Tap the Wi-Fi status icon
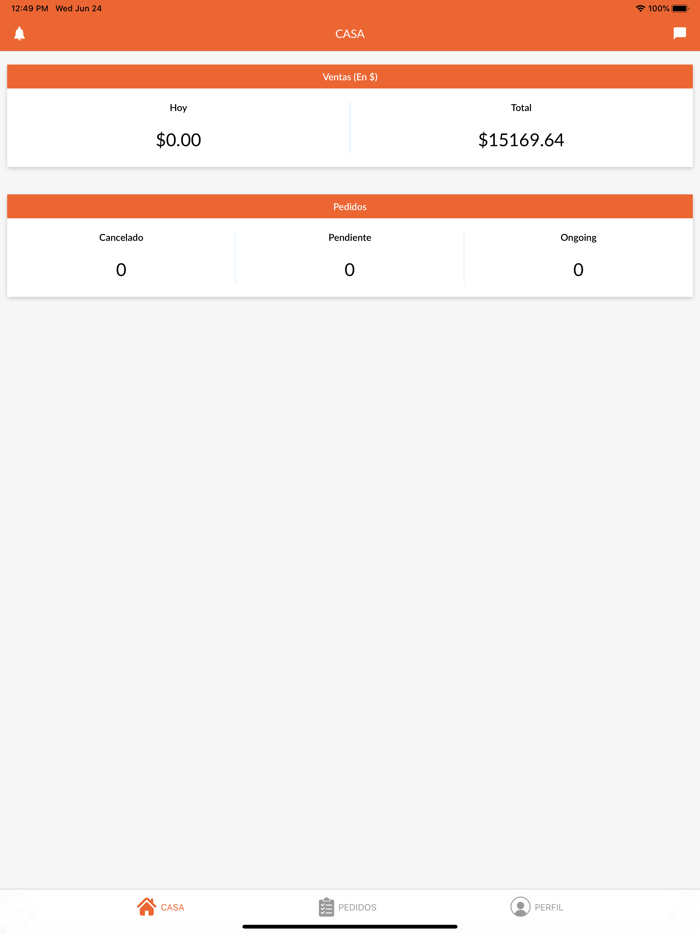Screen dimensions: 700x934 pos(640,8)
